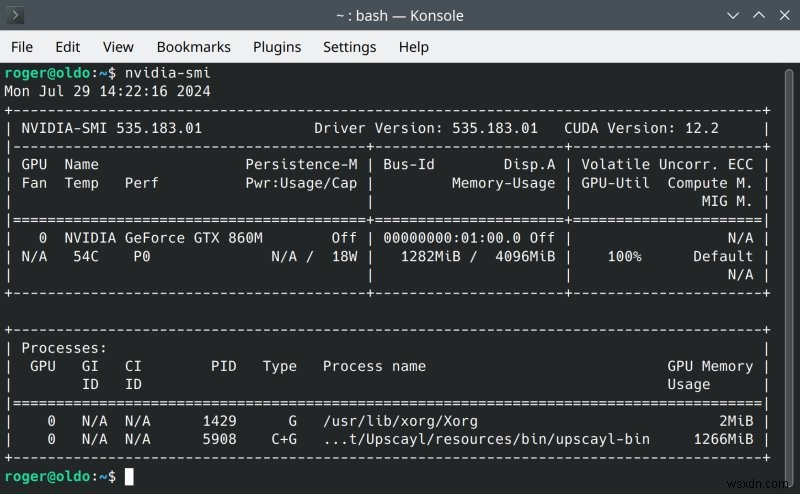
Task: Click the Bus-Id 00000000:01:00.0 value
Action: pos(452,238)
